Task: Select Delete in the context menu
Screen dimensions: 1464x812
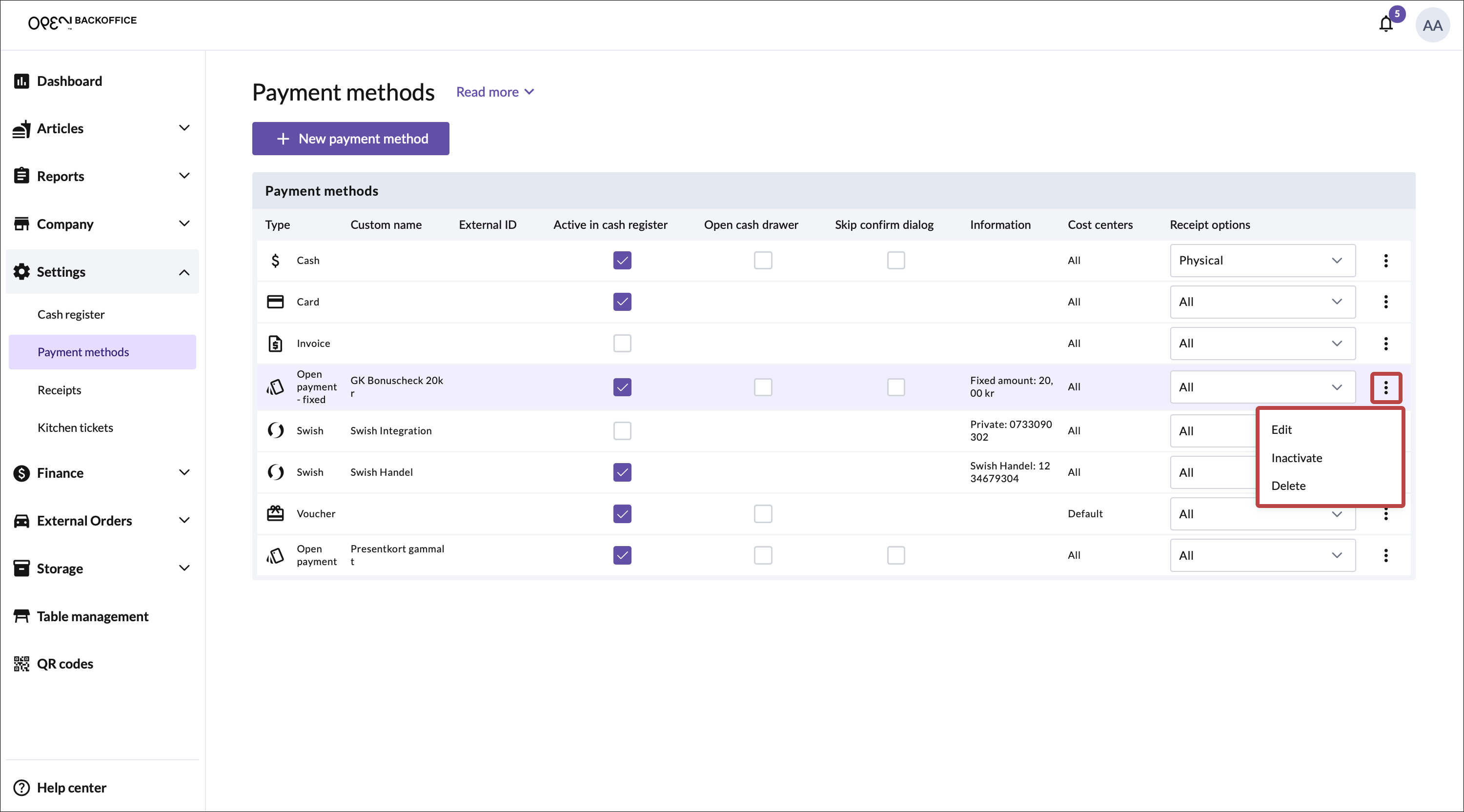Action: 1288,486
